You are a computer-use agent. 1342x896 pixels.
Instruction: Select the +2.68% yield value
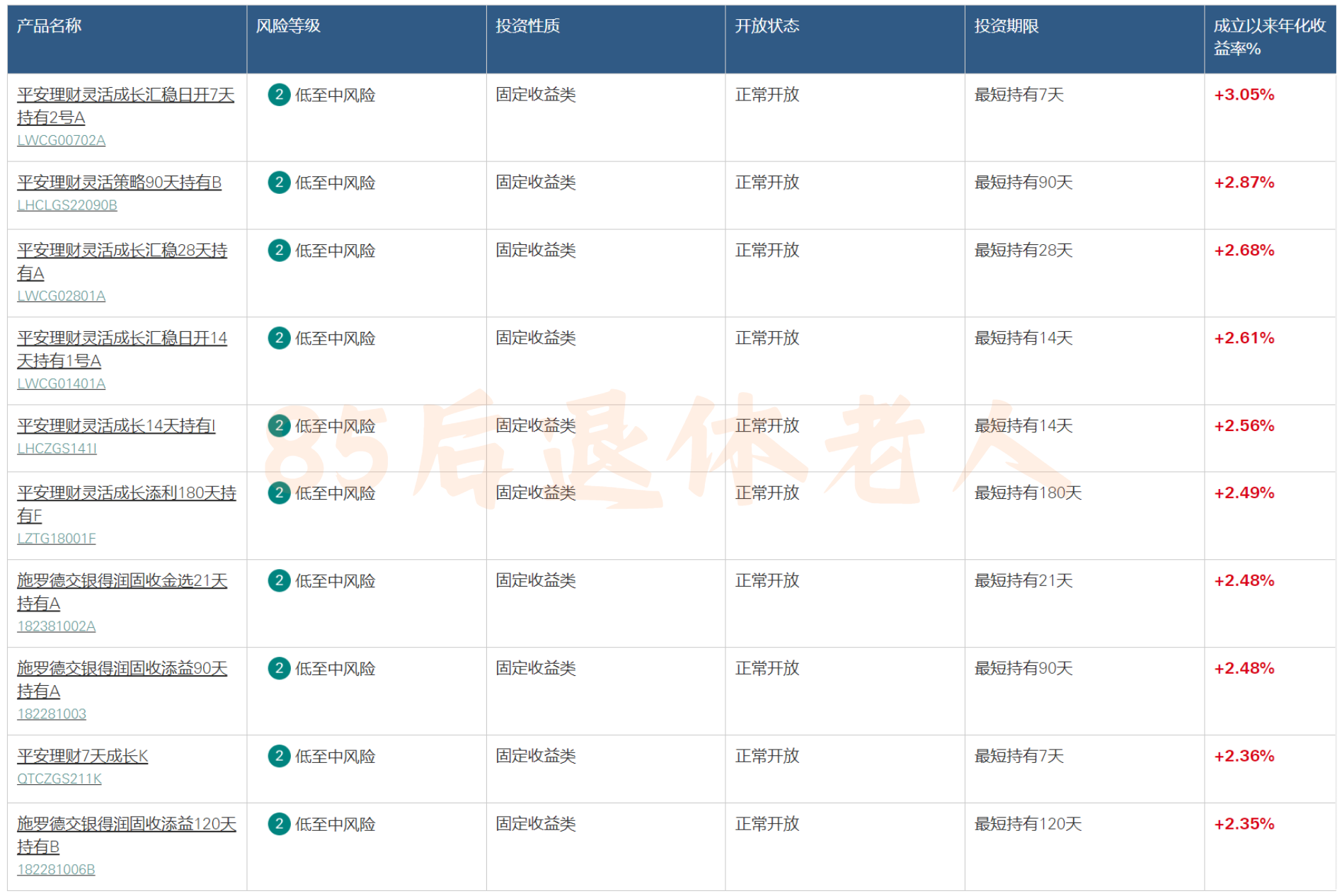[x=1244, y=251]
